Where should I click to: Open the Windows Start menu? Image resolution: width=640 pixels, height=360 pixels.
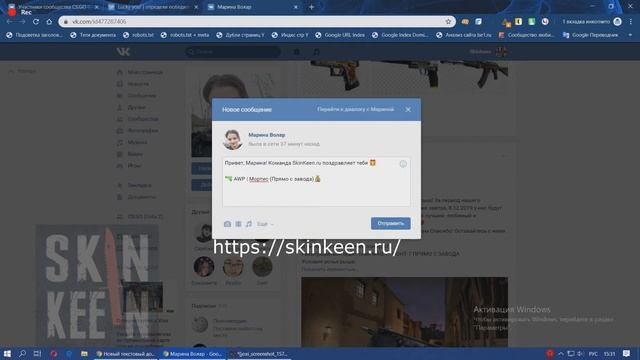(x=7, y=353)
